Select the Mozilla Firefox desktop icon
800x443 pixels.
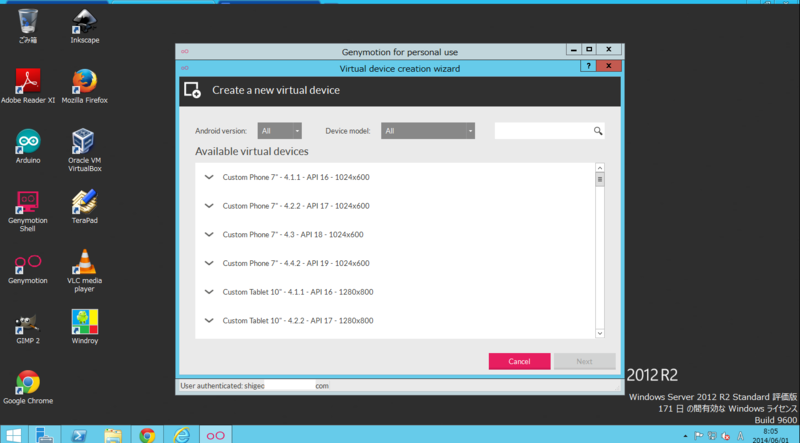click(85, 86)
